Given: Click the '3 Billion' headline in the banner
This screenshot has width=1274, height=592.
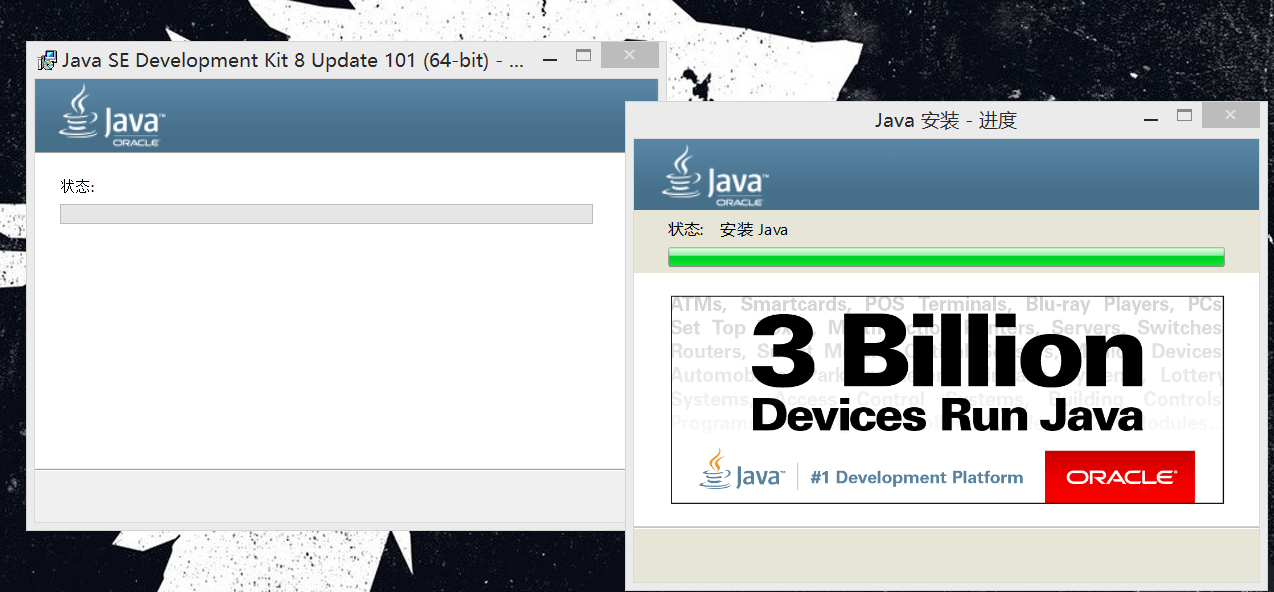Looking at the screenshot, I should click(948, 352).
